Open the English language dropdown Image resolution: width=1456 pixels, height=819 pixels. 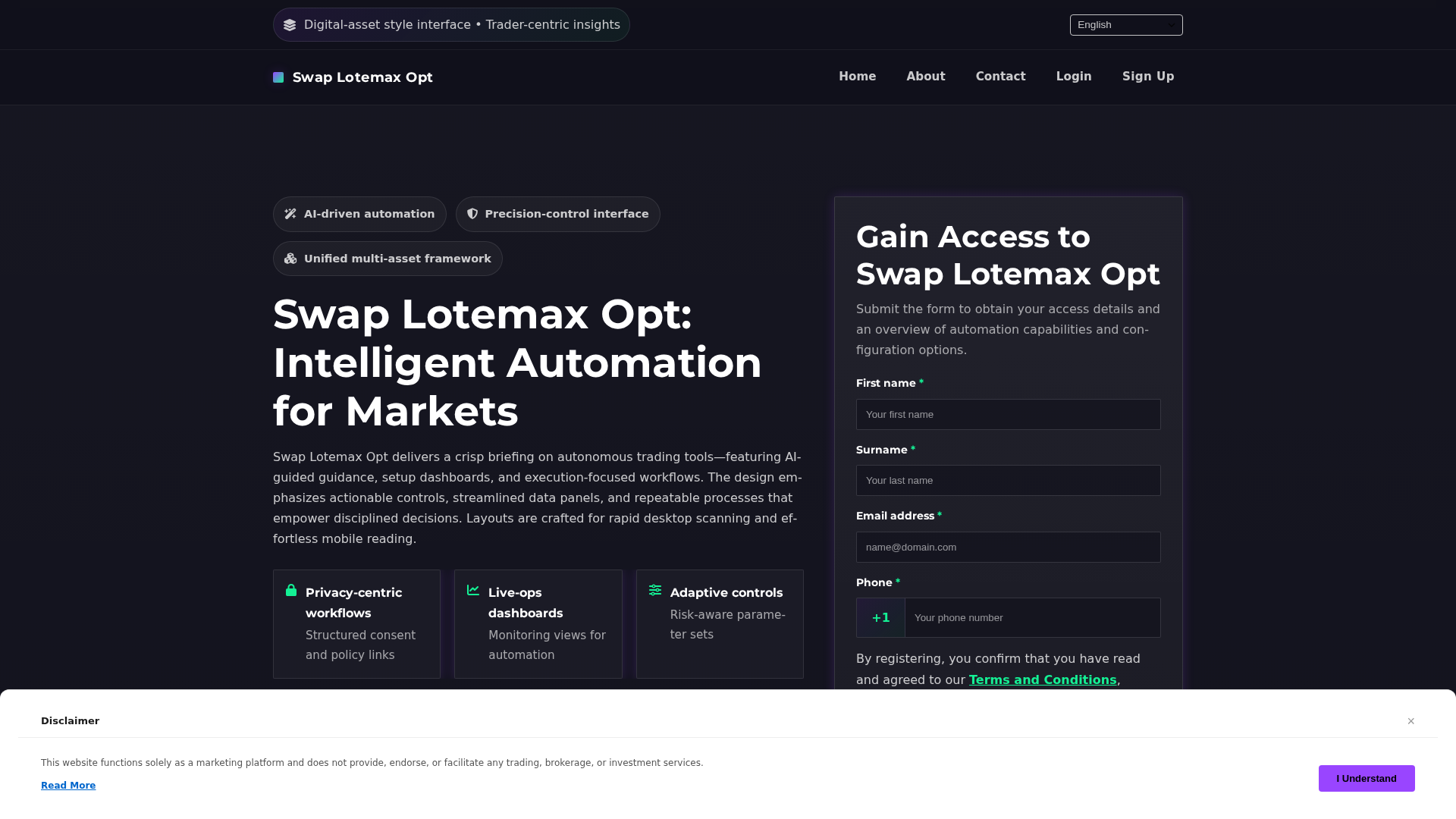[1126, 25]
